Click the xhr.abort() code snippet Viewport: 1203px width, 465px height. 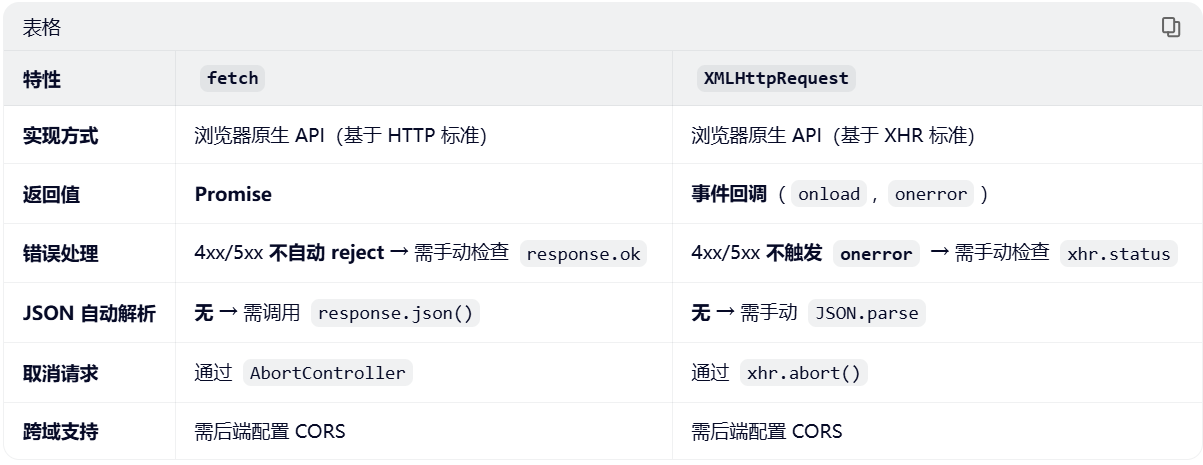point(803,373)
